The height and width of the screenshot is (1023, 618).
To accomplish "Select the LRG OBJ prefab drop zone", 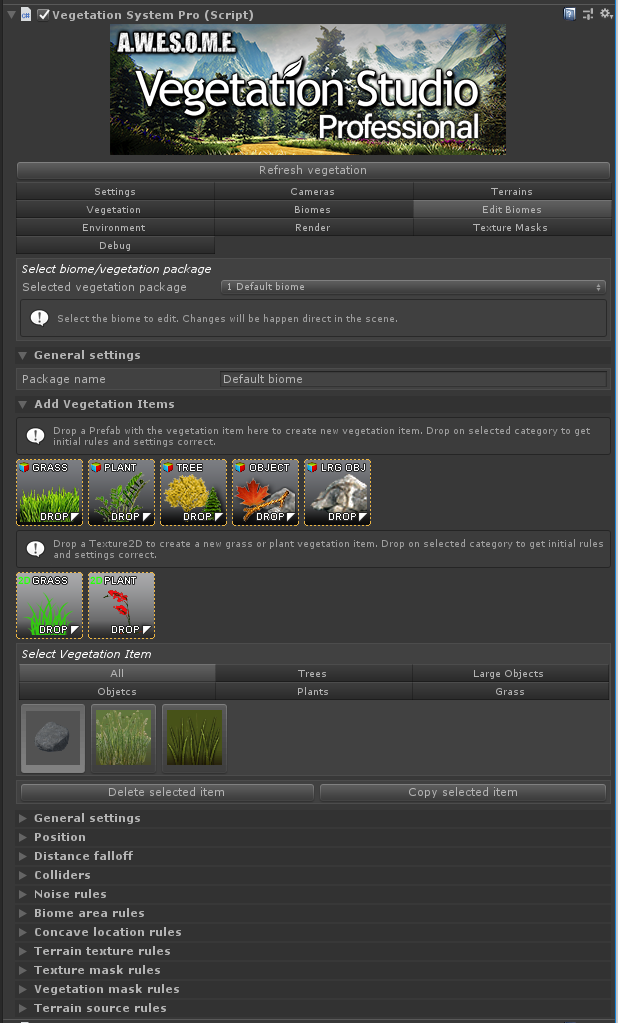I will coord(337,493).
